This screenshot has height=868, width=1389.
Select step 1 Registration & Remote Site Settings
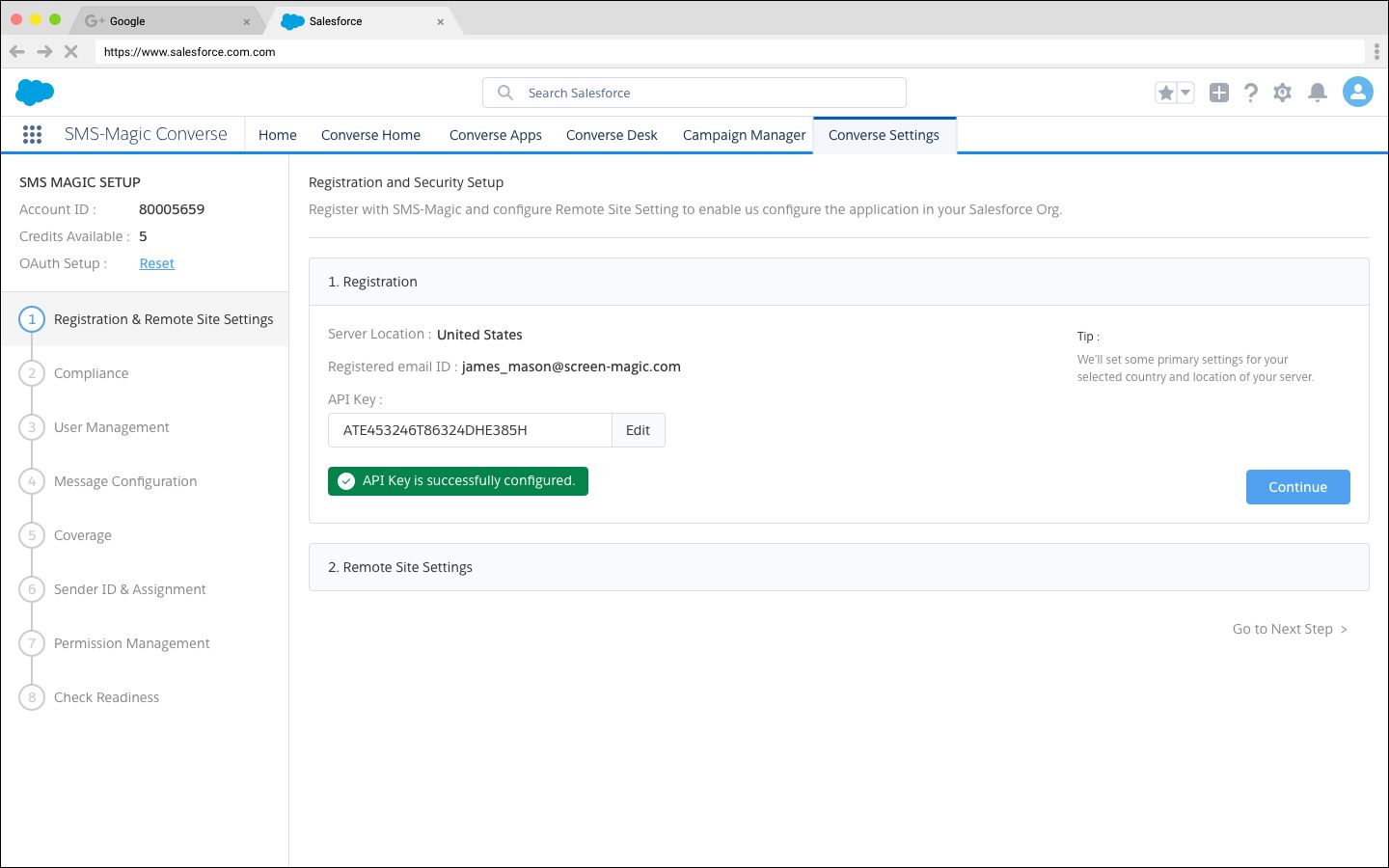pyautogui.click(x=145, y=319)
